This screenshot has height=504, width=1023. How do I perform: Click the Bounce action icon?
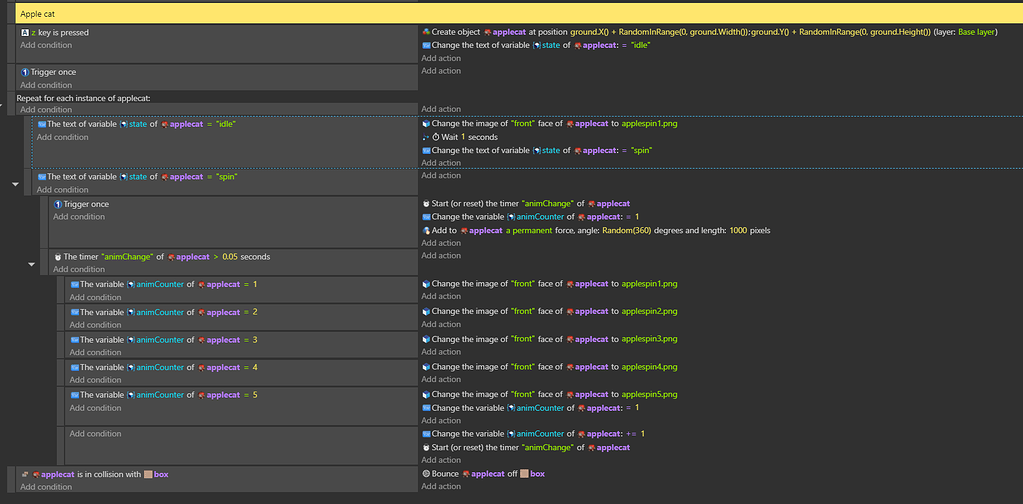pos(426,474)
